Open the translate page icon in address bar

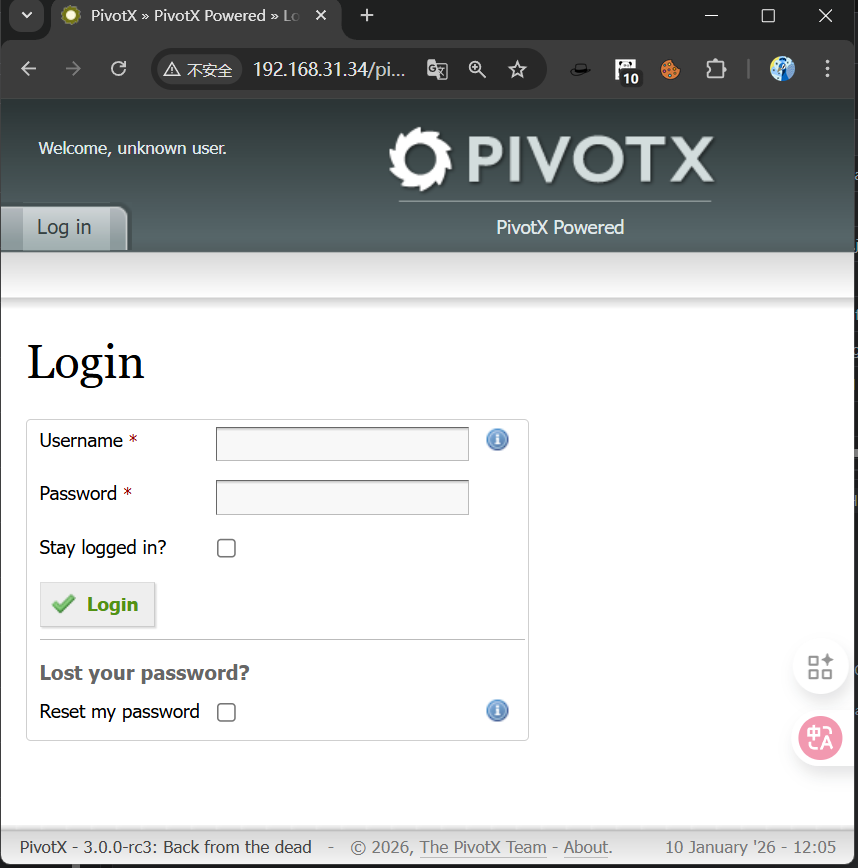pyautogui.click(x=437, y=69)
